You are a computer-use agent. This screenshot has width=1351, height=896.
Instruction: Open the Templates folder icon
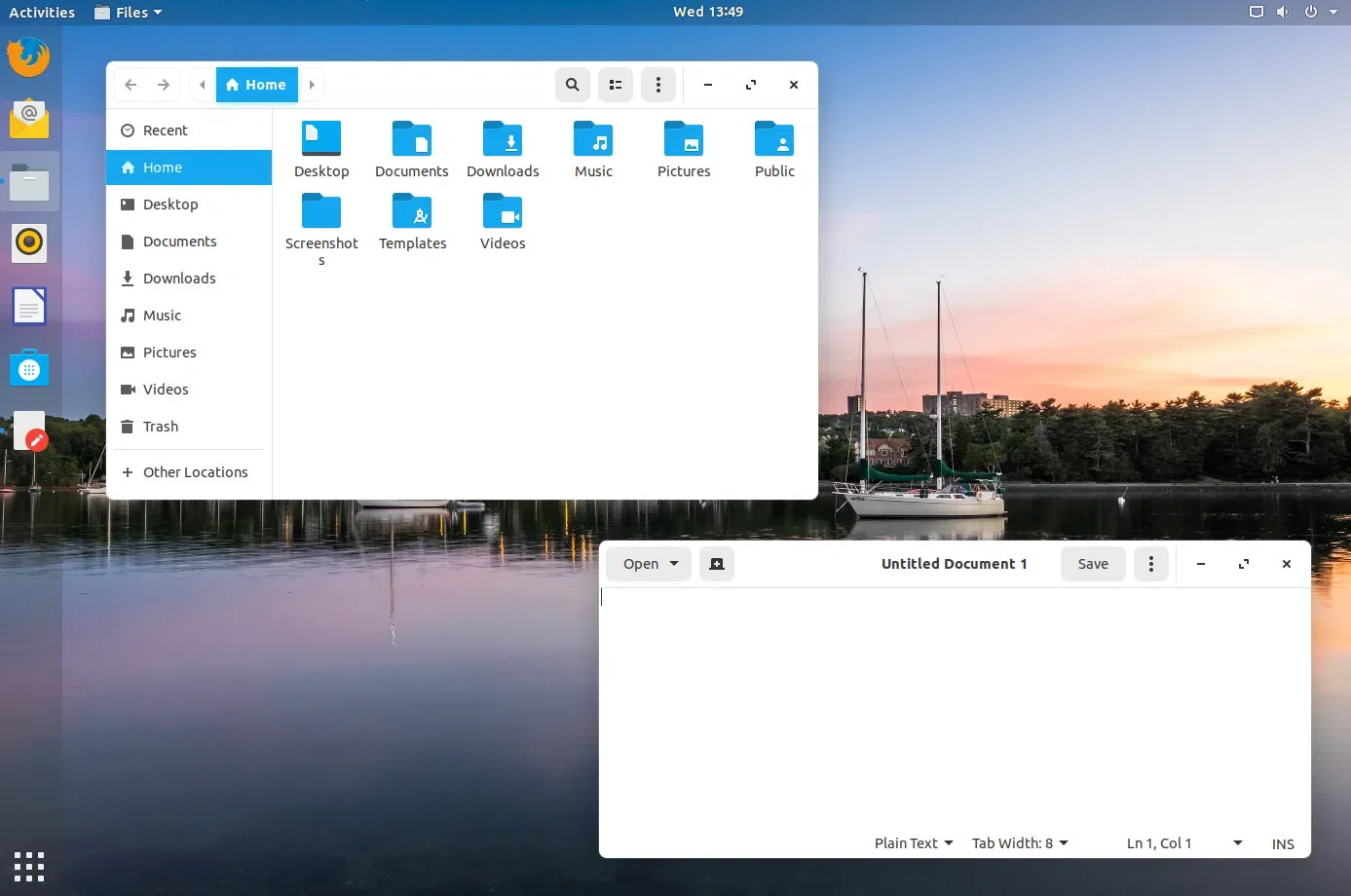click(x=412, y=212)
